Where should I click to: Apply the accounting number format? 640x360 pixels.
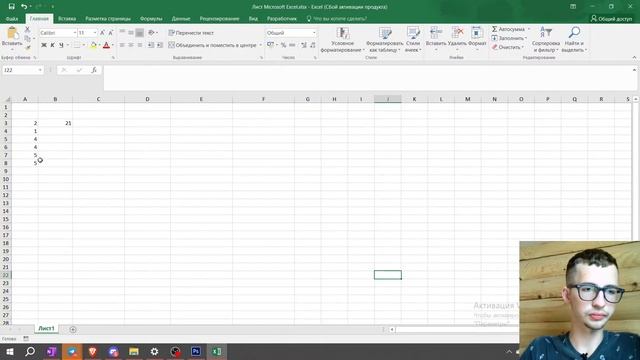(x=270, y=45)
